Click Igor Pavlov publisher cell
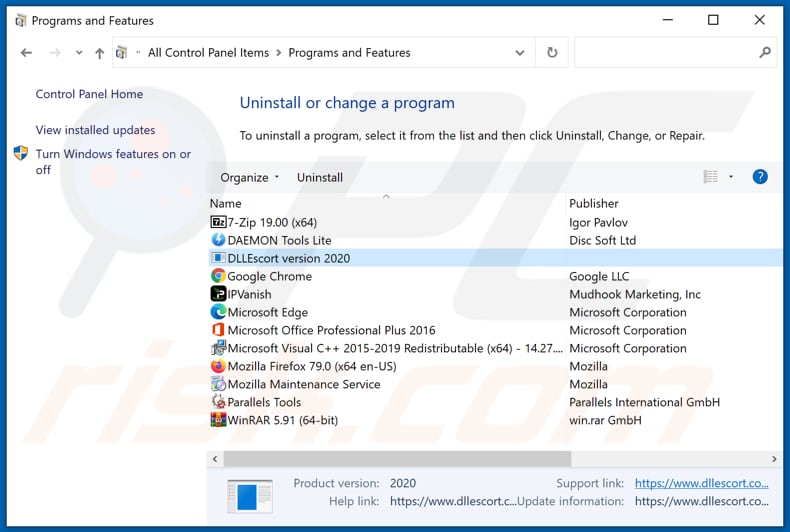Screen dimensions: 790x532 [x=598, y=222]
